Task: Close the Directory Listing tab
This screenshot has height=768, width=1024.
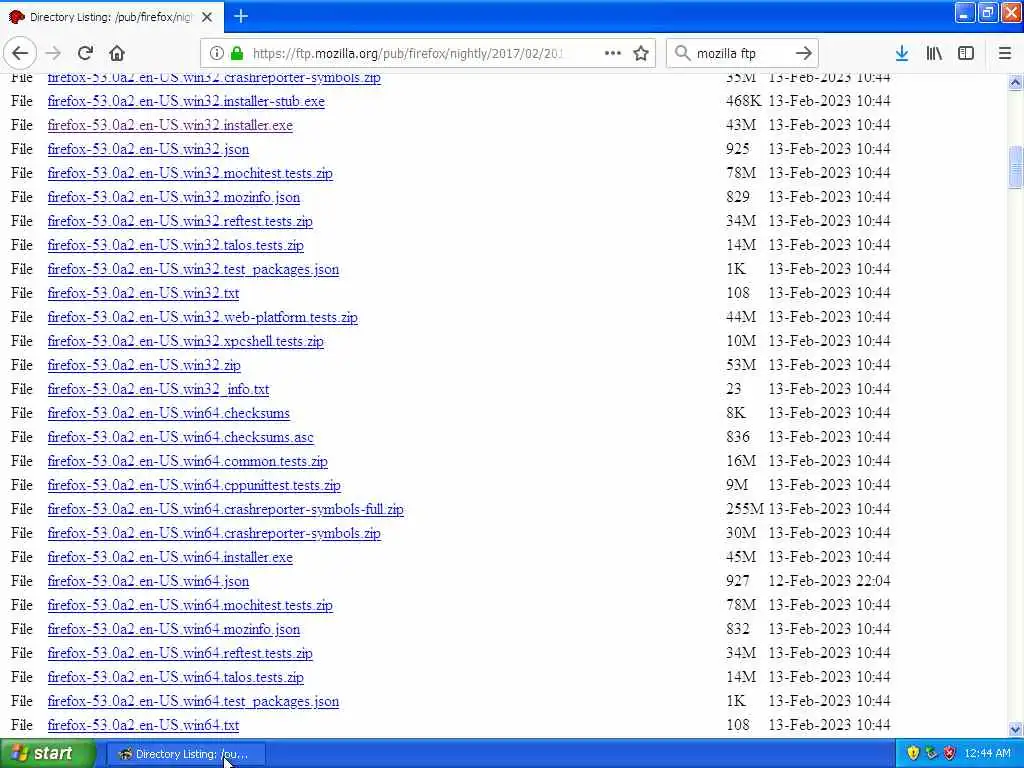Action: coord(207,17)
